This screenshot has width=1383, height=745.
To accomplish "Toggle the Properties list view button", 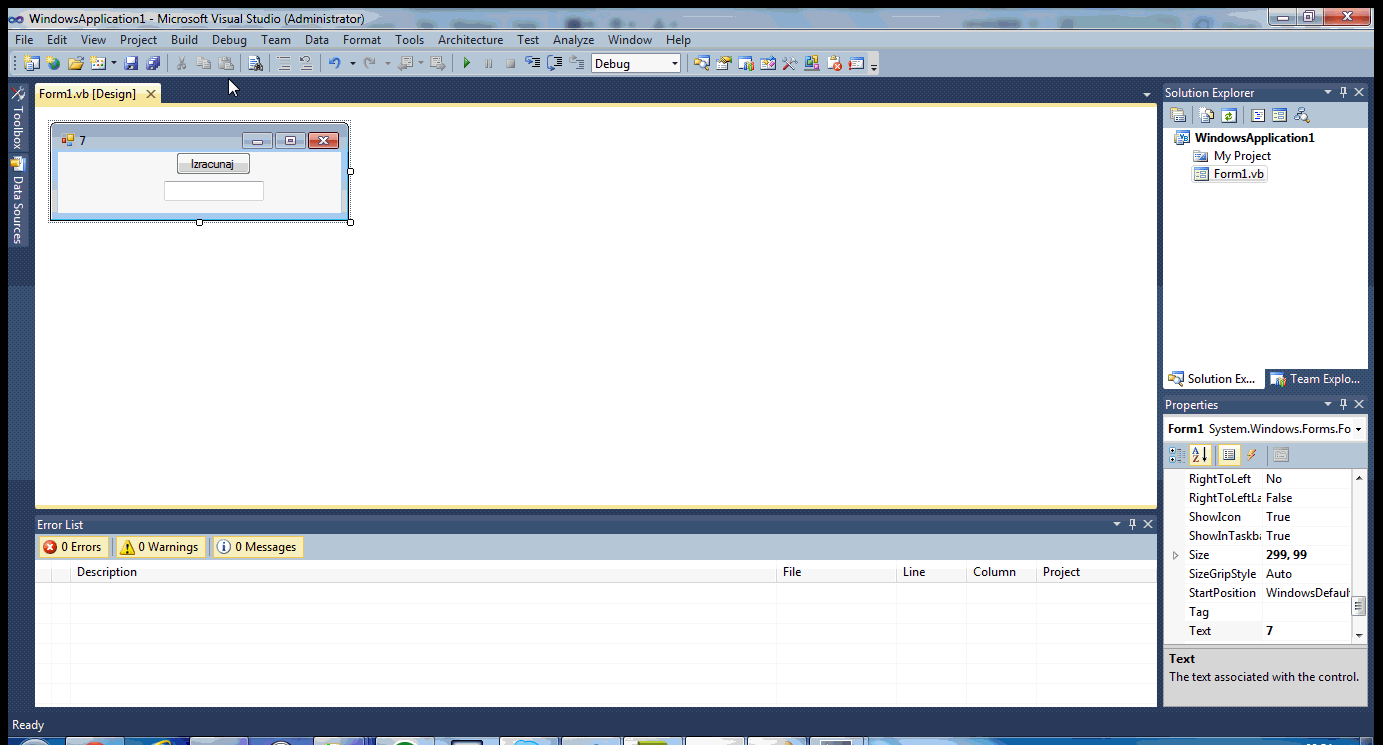I will point(1229,455).
